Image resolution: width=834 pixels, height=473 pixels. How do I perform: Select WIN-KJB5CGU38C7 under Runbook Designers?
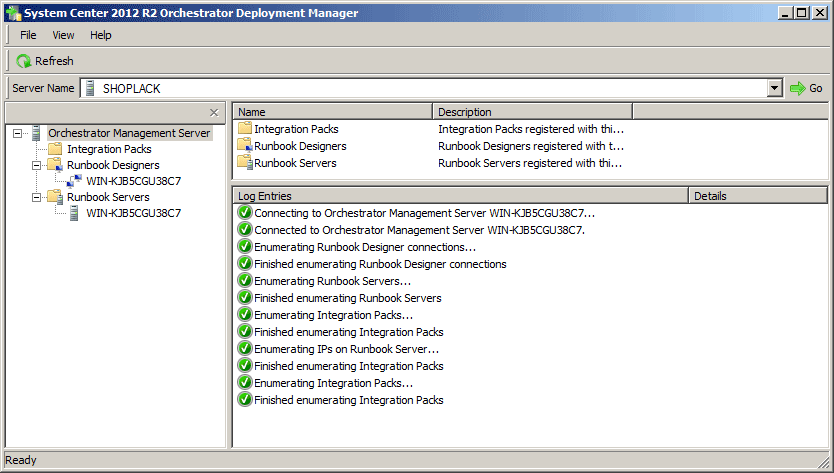(x=134, y=181)
